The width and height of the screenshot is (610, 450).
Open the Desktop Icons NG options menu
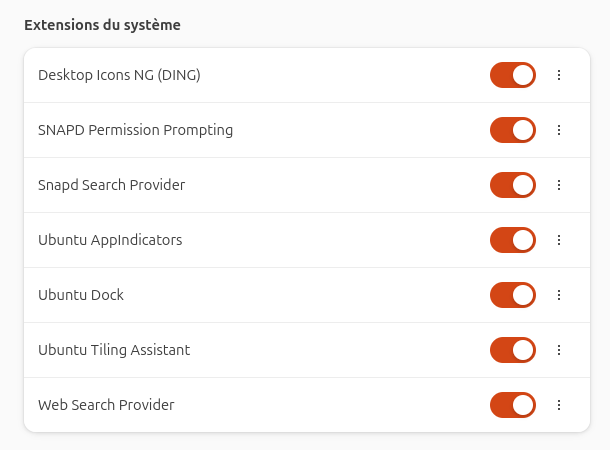559,75
